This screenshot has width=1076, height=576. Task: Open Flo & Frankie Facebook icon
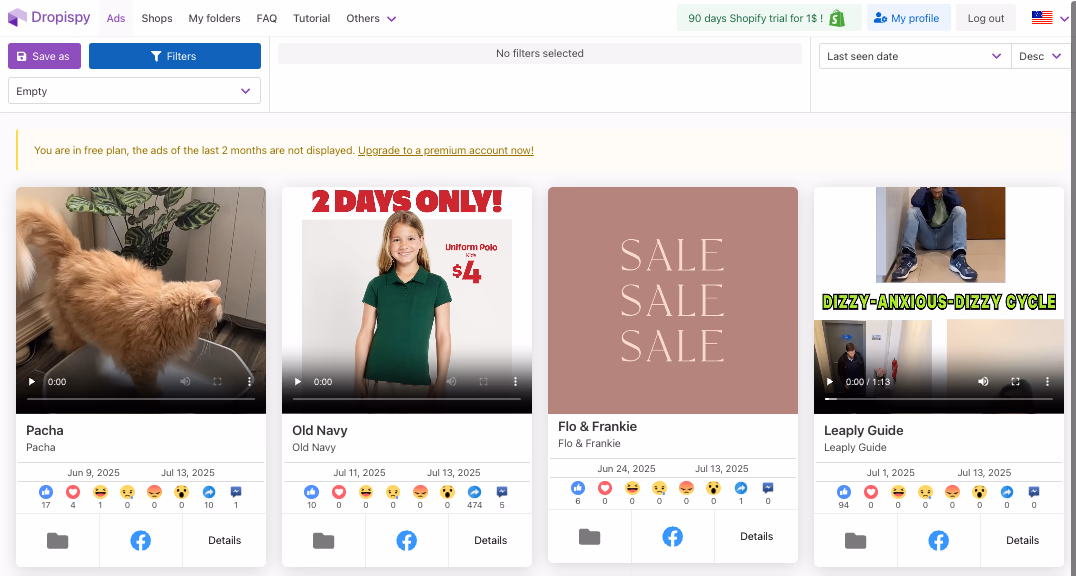[x=672, y=537]
